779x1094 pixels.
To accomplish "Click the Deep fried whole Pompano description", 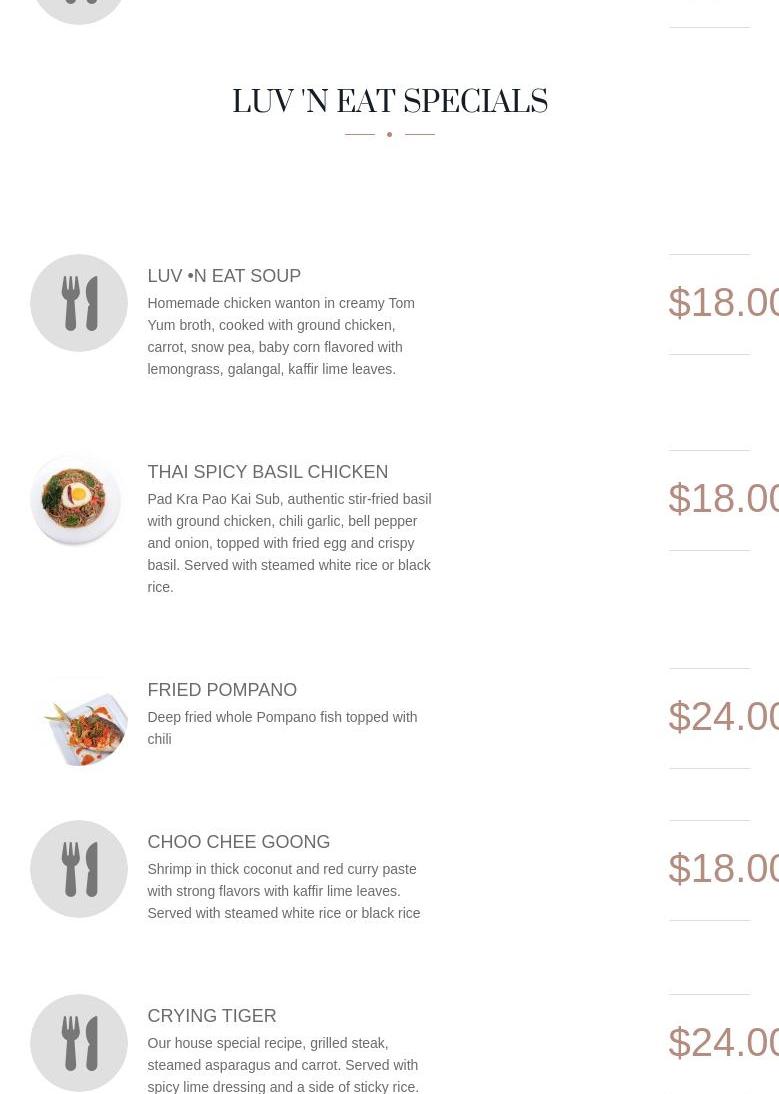I will click(x=282, y=728).
